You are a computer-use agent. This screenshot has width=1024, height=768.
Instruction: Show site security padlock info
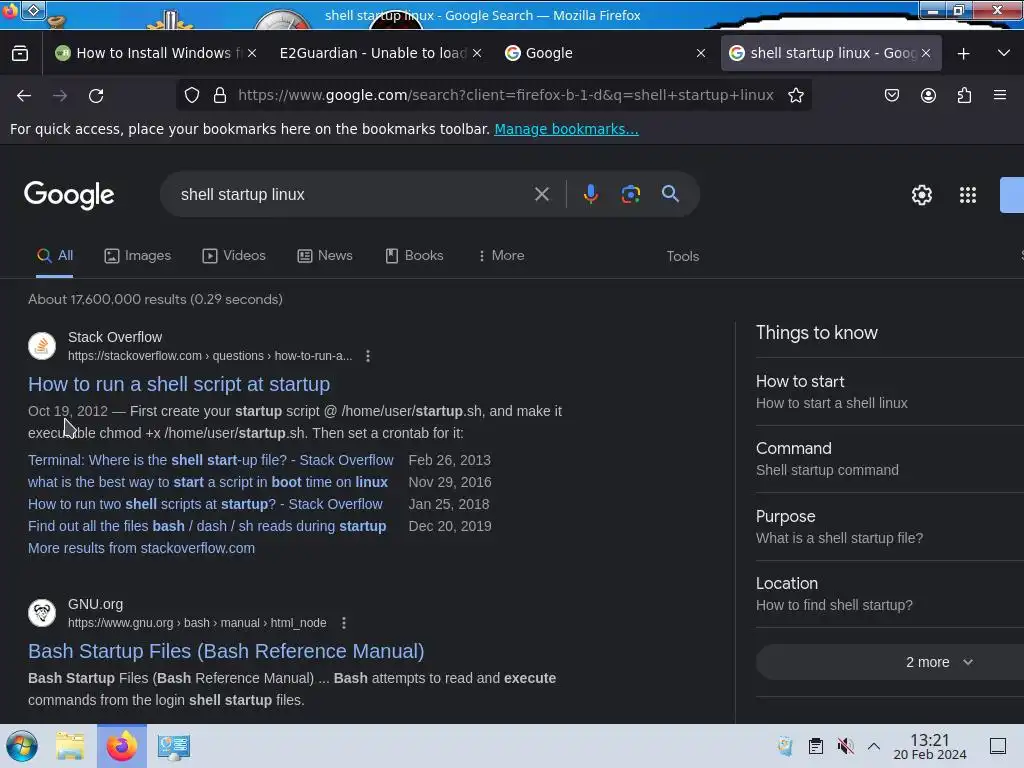pyautogui.click(x=220, y=95)
